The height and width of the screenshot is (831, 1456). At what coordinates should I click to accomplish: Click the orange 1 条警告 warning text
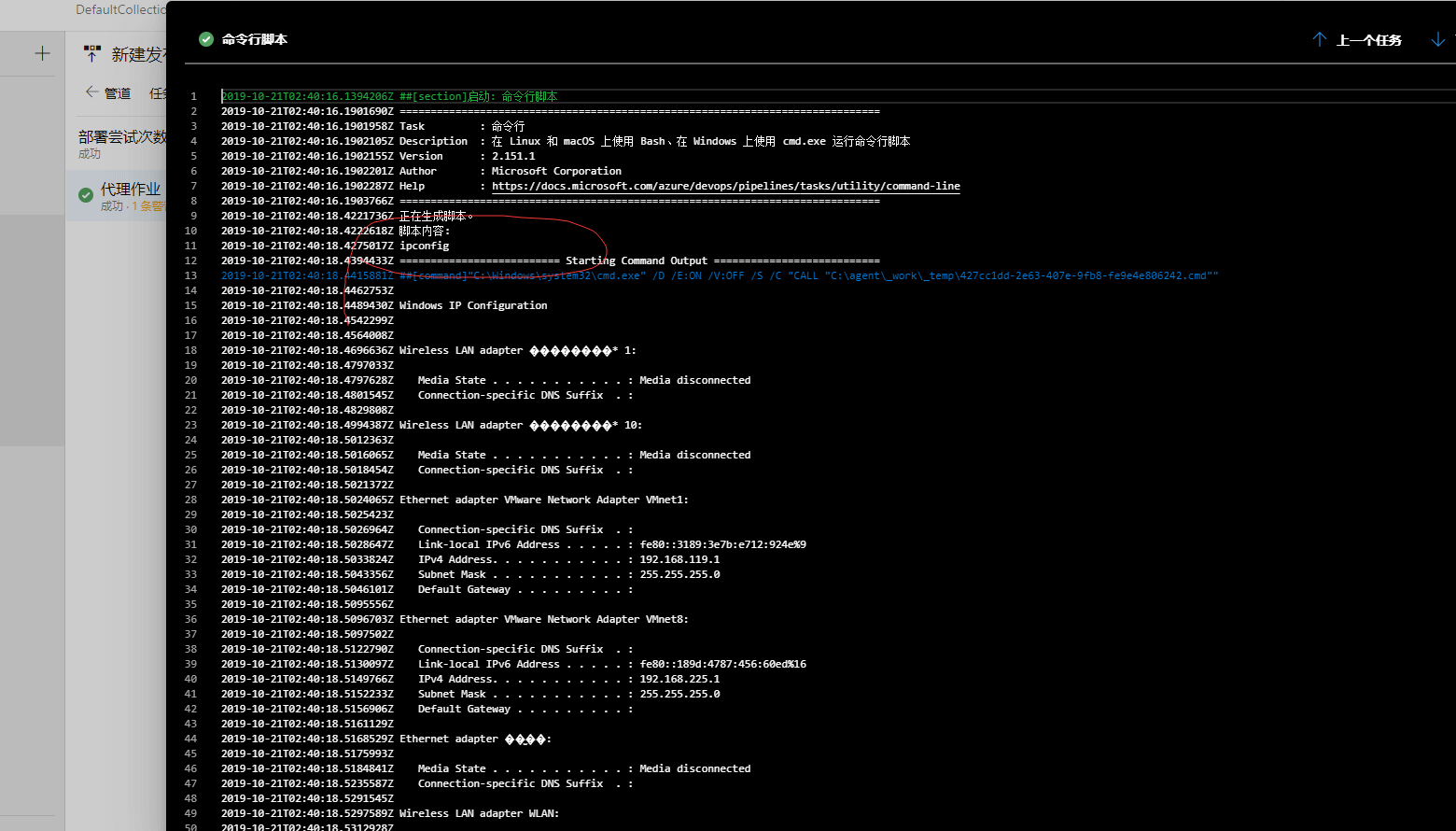pos(147,206)
